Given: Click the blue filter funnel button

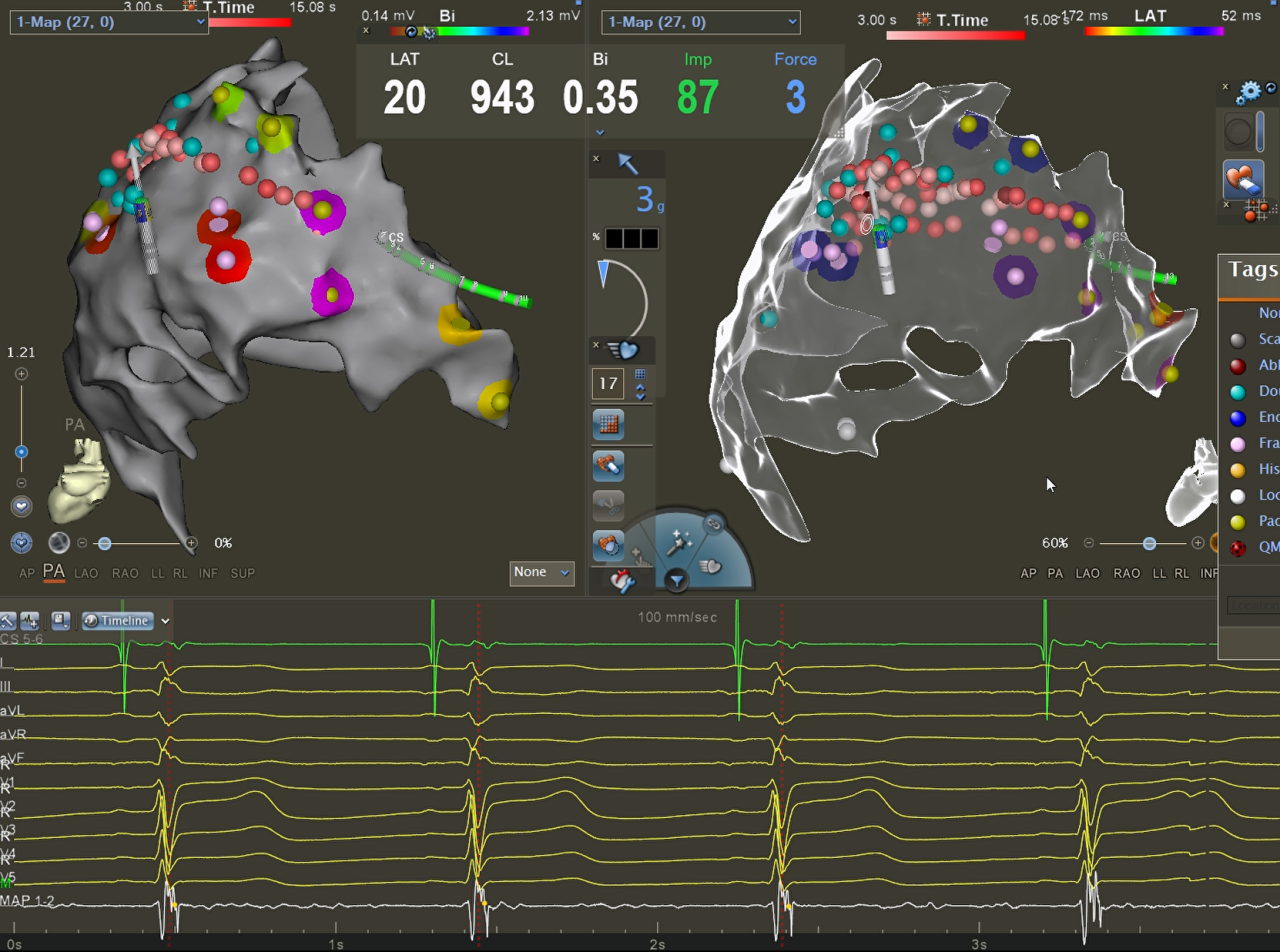Looking at the screenshot, I should pos(677,580).
